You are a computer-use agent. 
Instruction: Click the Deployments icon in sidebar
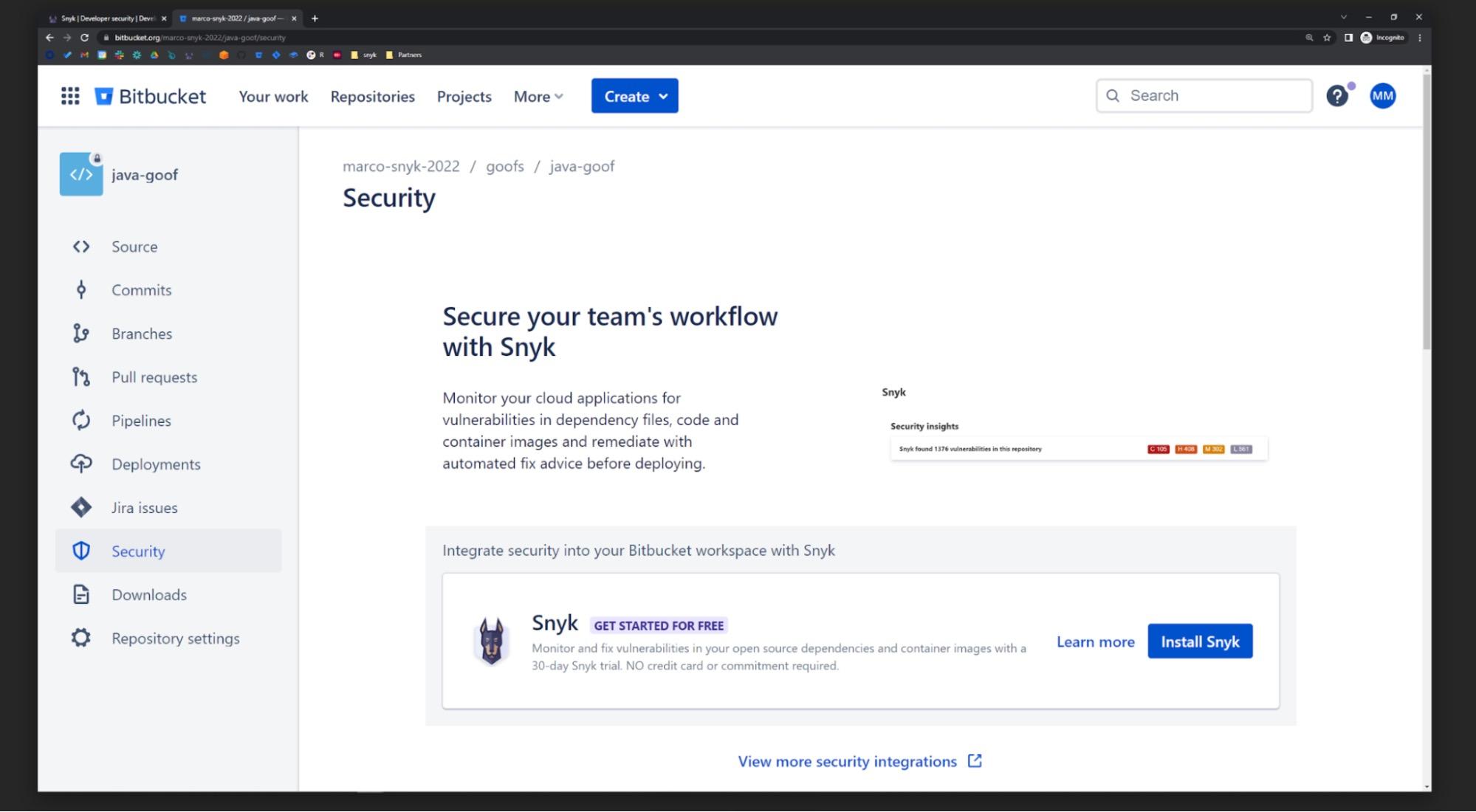point(80,463)
